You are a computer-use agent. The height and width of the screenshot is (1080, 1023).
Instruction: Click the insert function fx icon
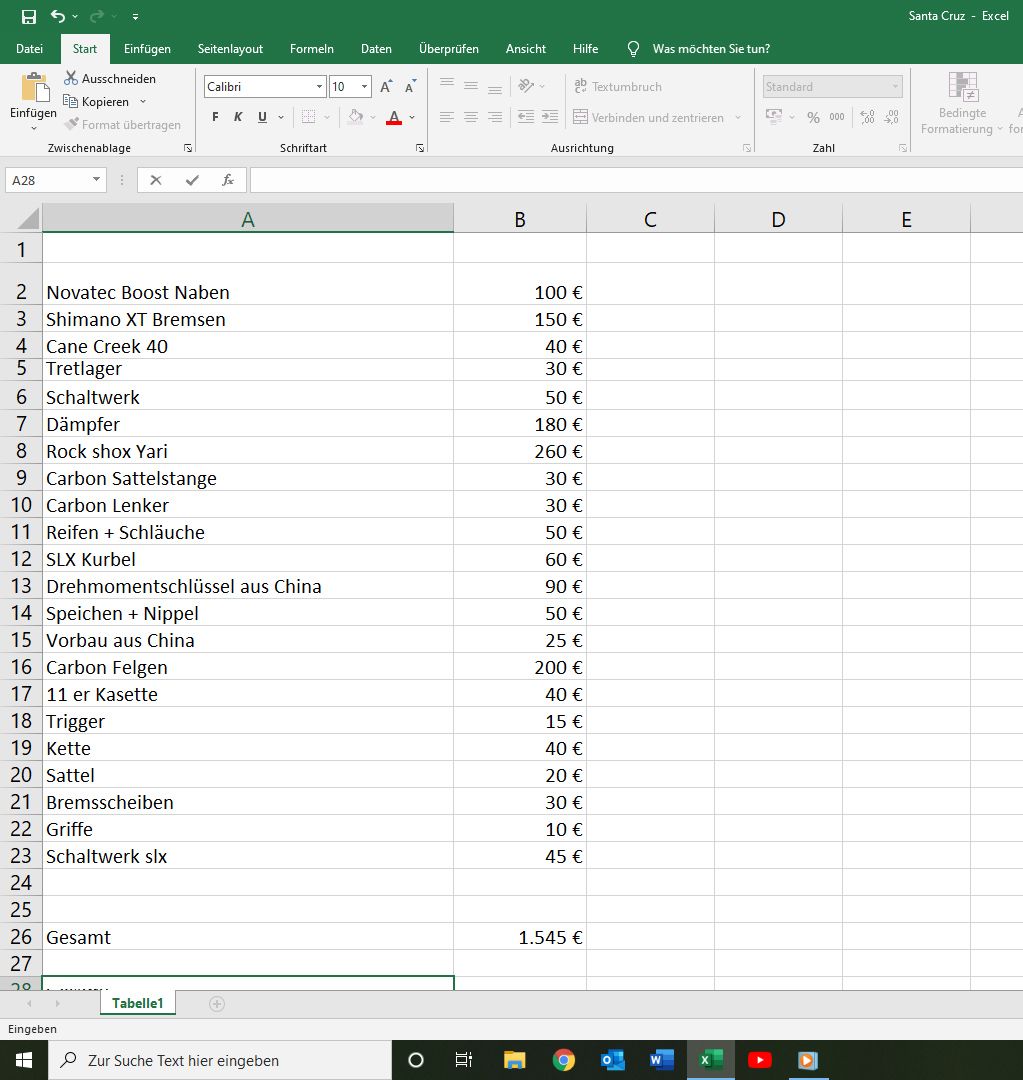pyautogui.click(x=228, y=180)
